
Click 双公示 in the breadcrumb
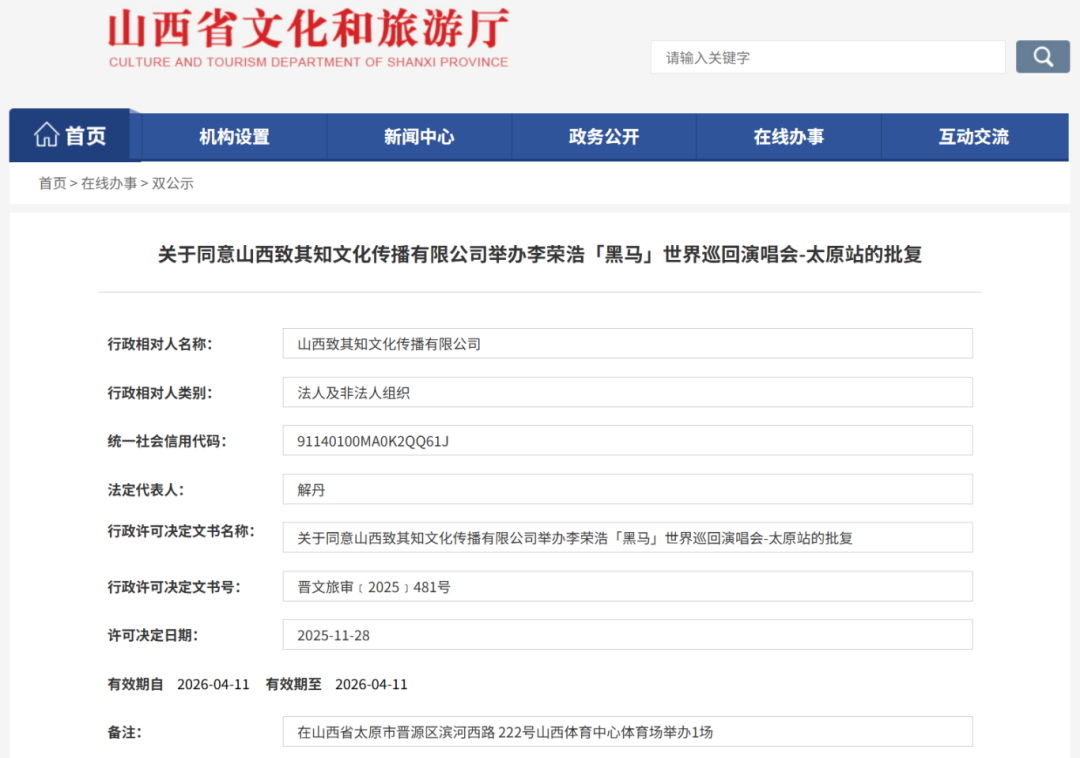(173, 183)
